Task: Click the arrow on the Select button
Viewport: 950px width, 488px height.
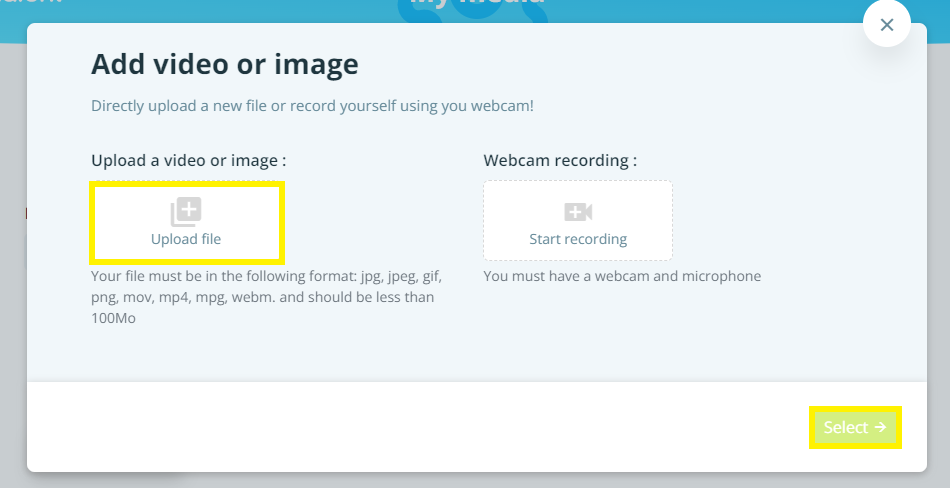Action: pyautogui.click(x=880, y=427)
